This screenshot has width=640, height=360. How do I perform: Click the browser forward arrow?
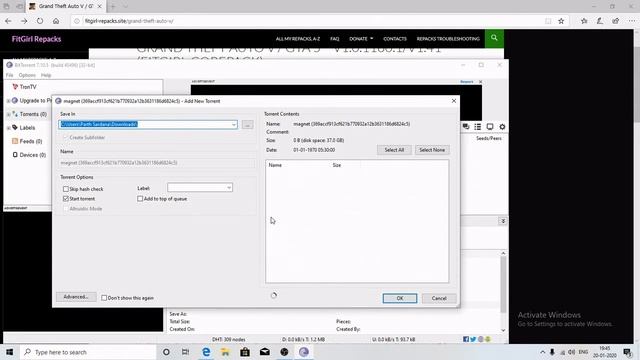24,21
